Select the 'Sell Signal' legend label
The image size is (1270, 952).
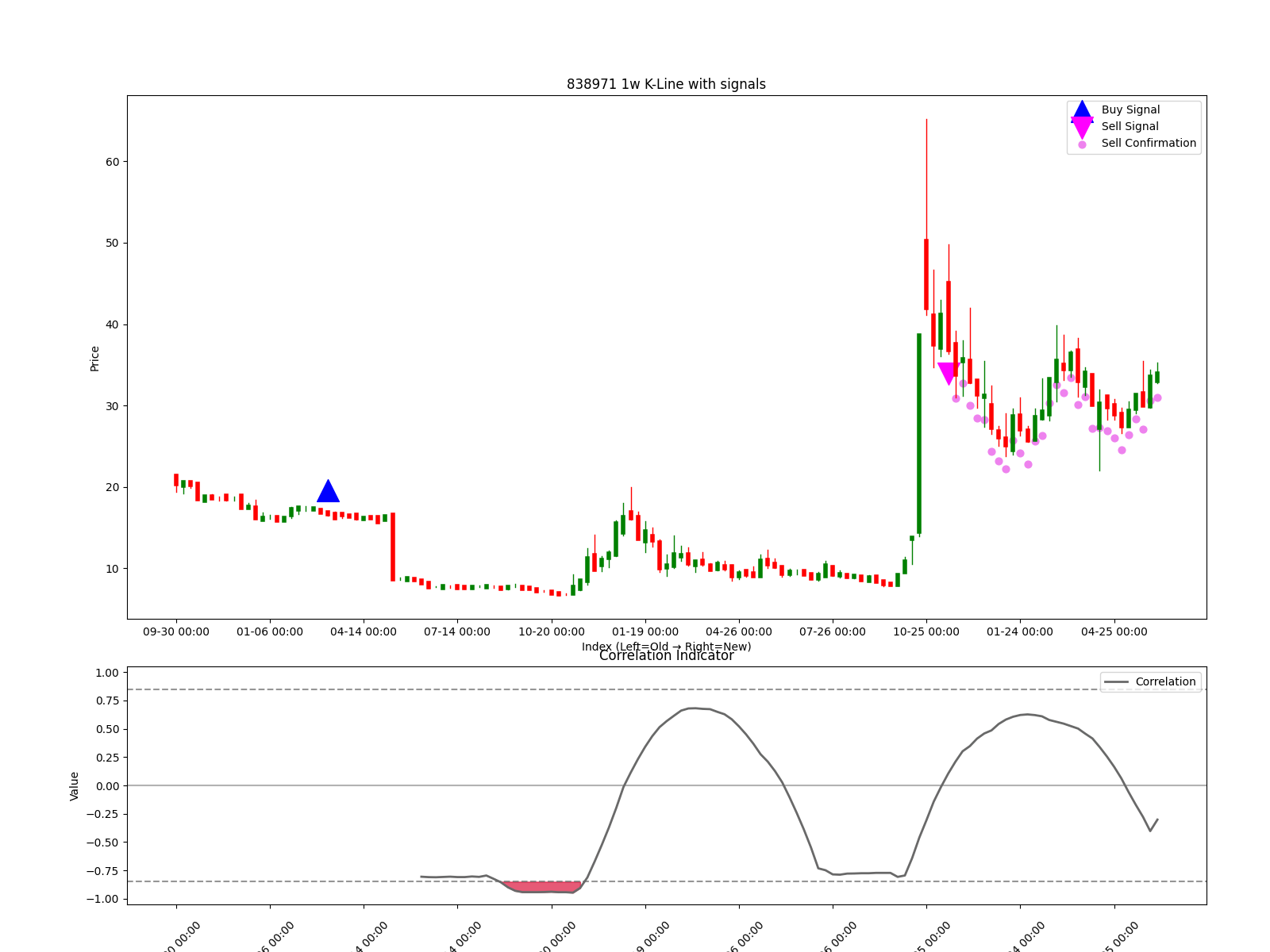pos(1130,127)
